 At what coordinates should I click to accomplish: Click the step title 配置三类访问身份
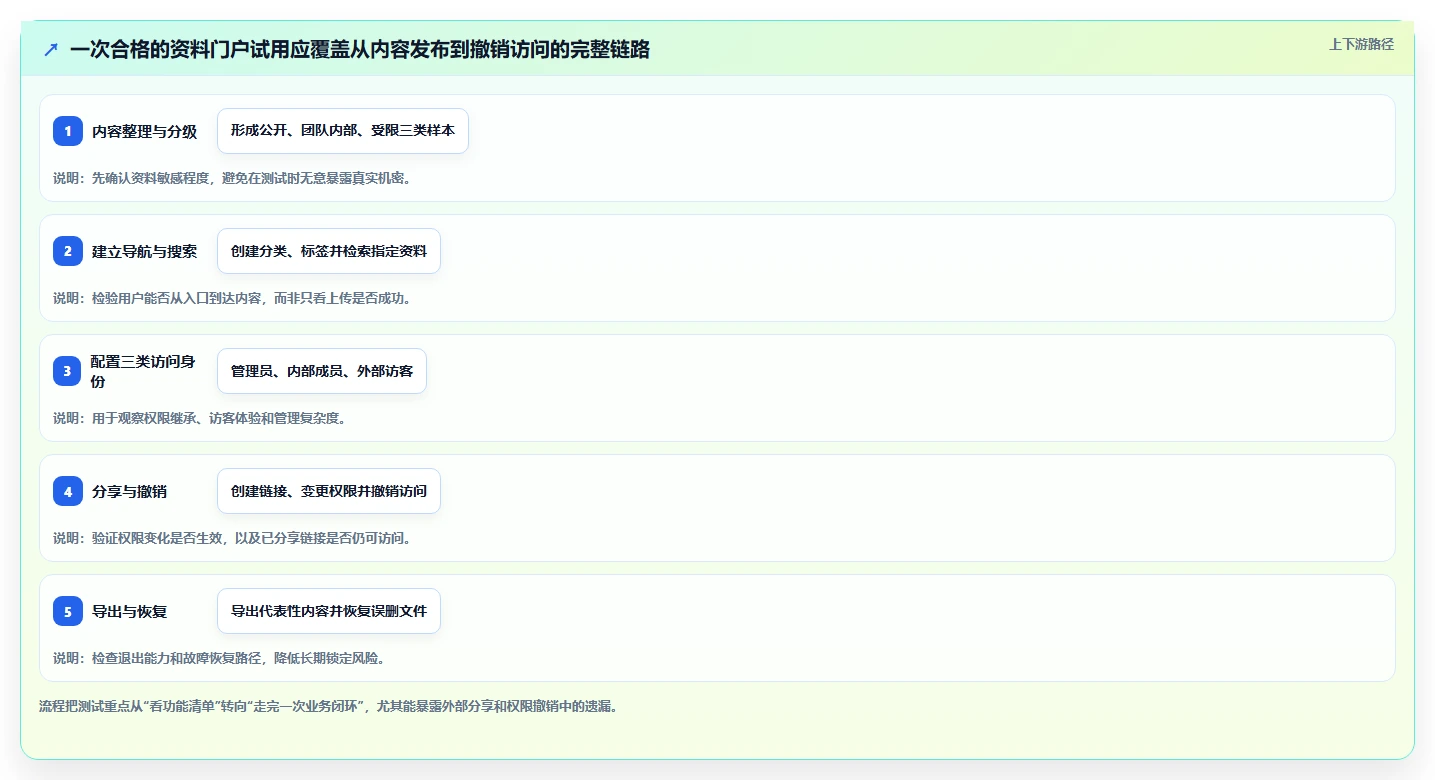144,371
